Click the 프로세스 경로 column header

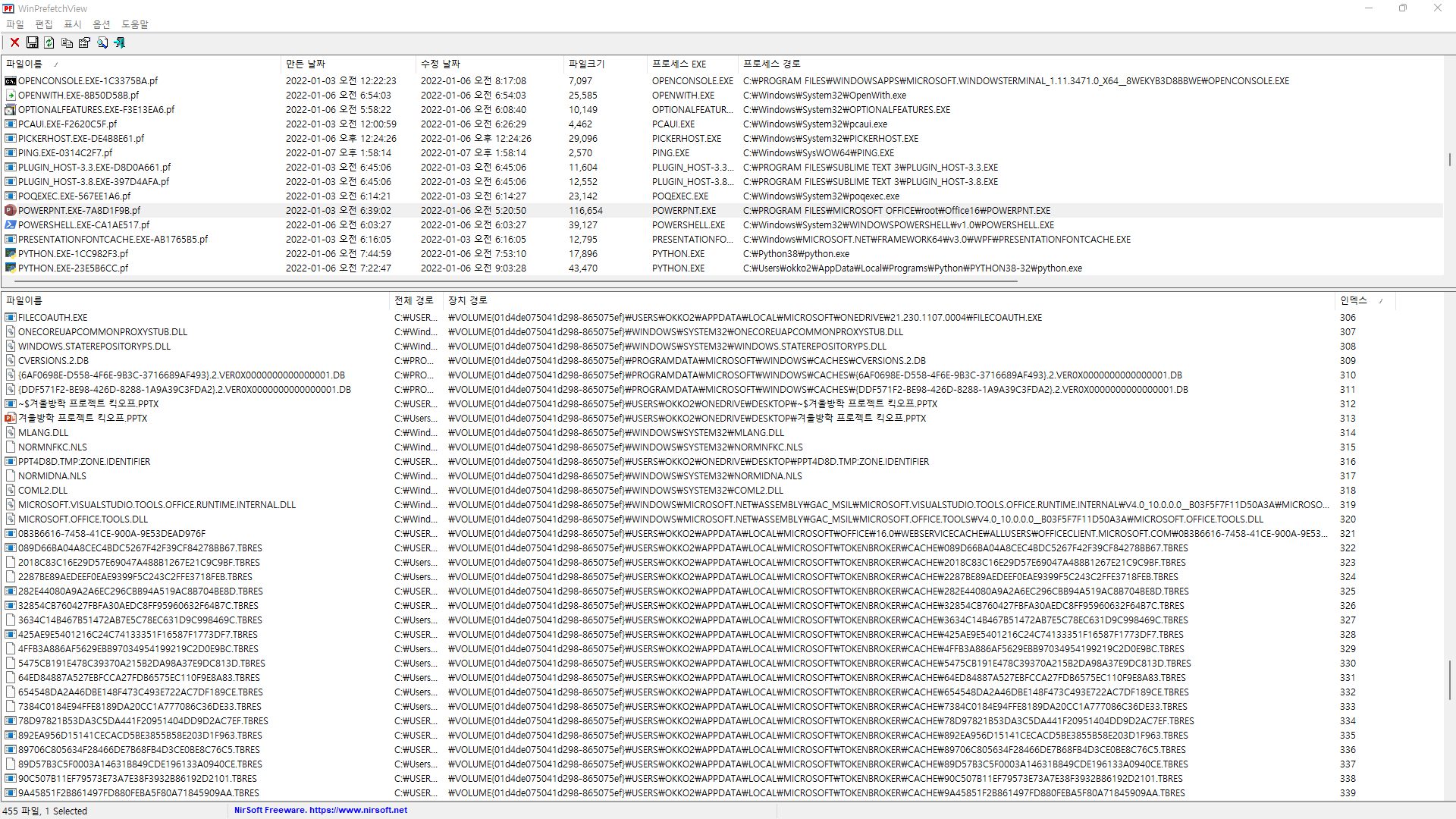tap(771, 64)
